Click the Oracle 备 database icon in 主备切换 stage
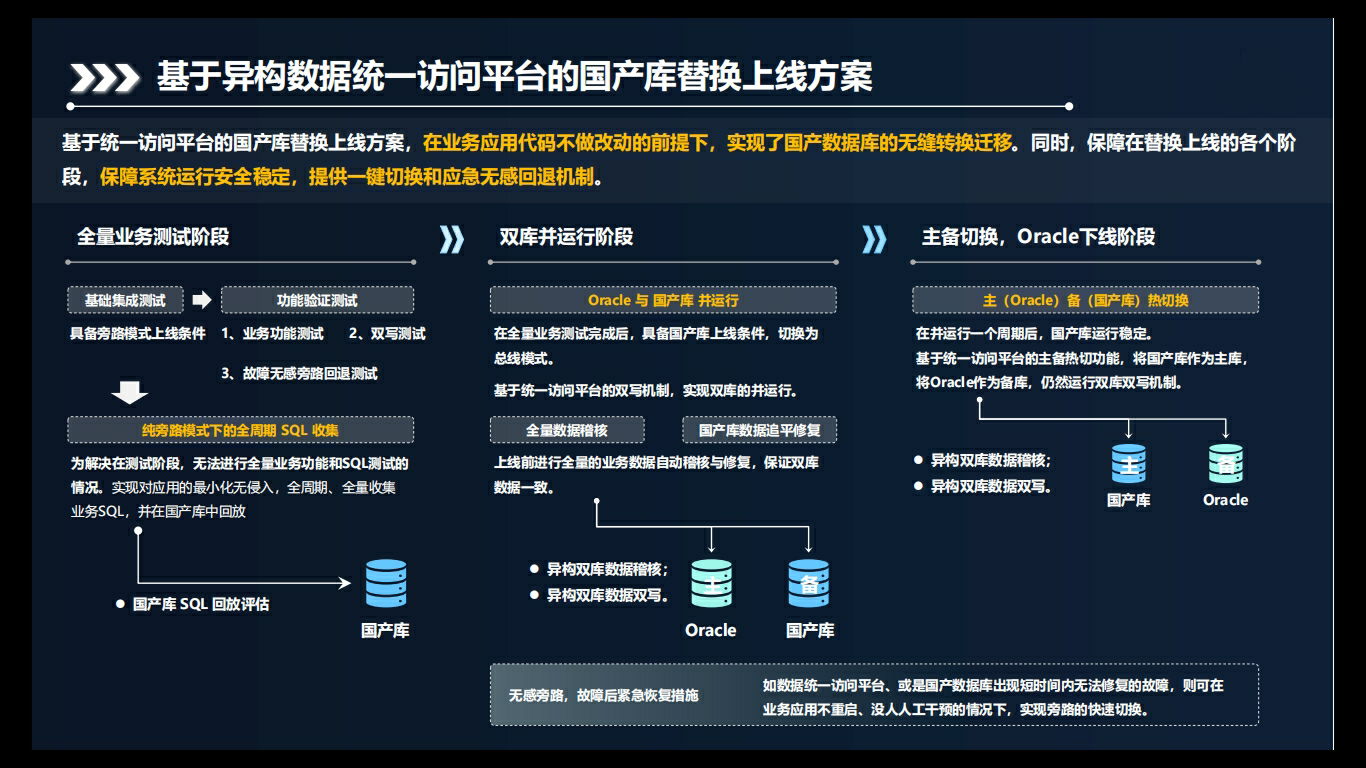This screenshot has width=1366, height=768. pyautogui.click(x=1225, y=464)
